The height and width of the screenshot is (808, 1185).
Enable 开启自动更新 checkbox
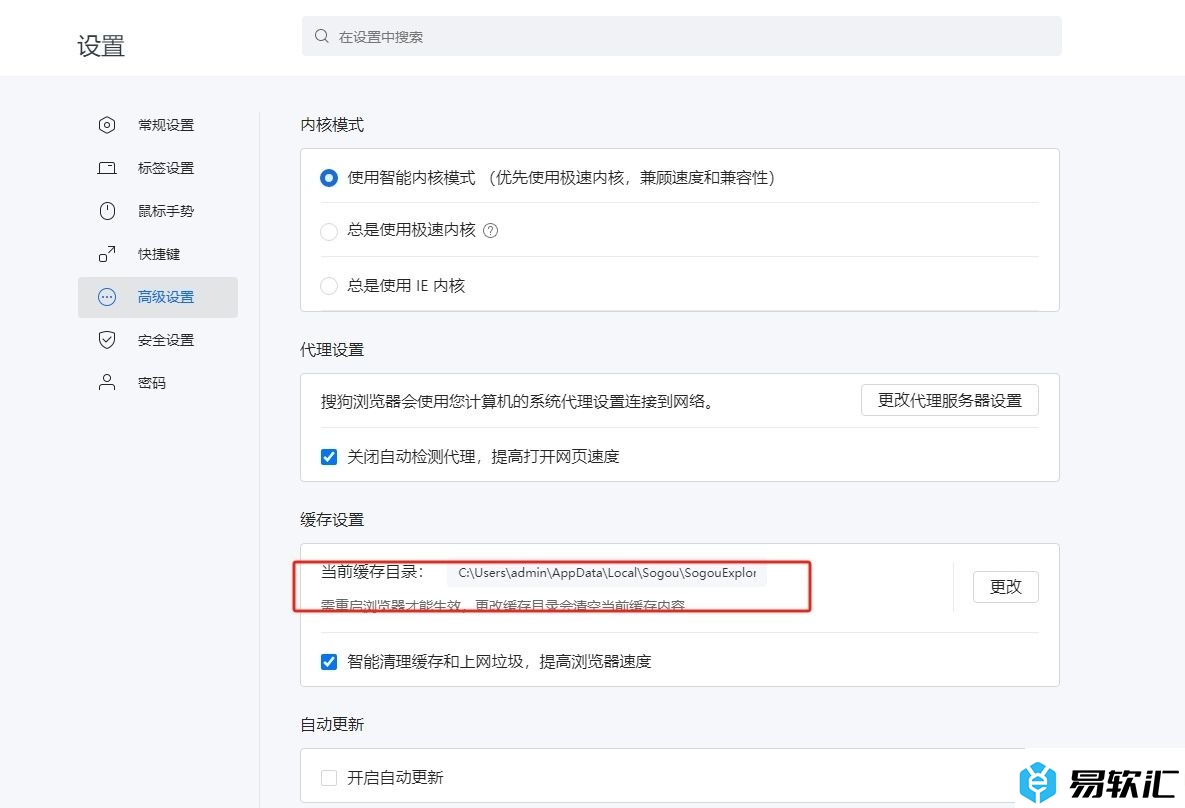coord(329,778)
